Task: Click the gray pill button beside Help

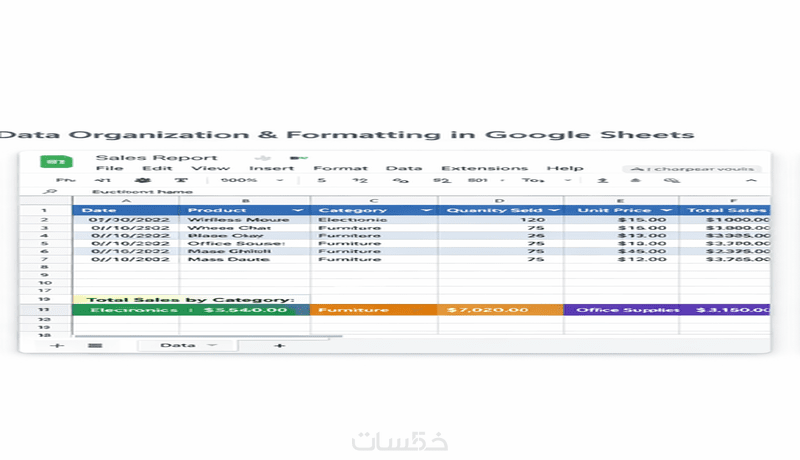Action: tap(692, 169)
